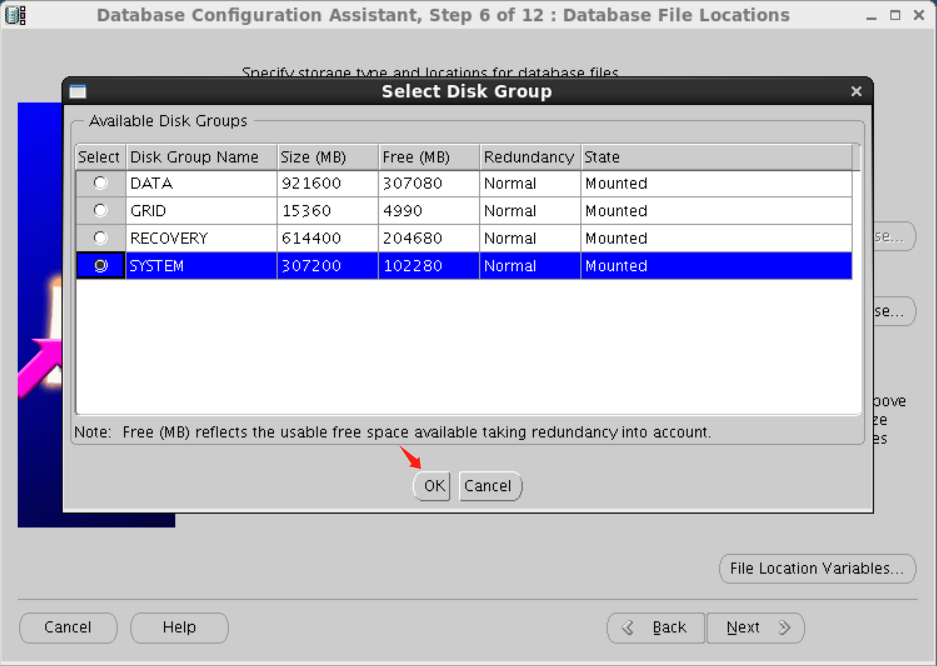Toggle the SYSTEM disk group radio button

pyautogui.click(x=100, y=265)
